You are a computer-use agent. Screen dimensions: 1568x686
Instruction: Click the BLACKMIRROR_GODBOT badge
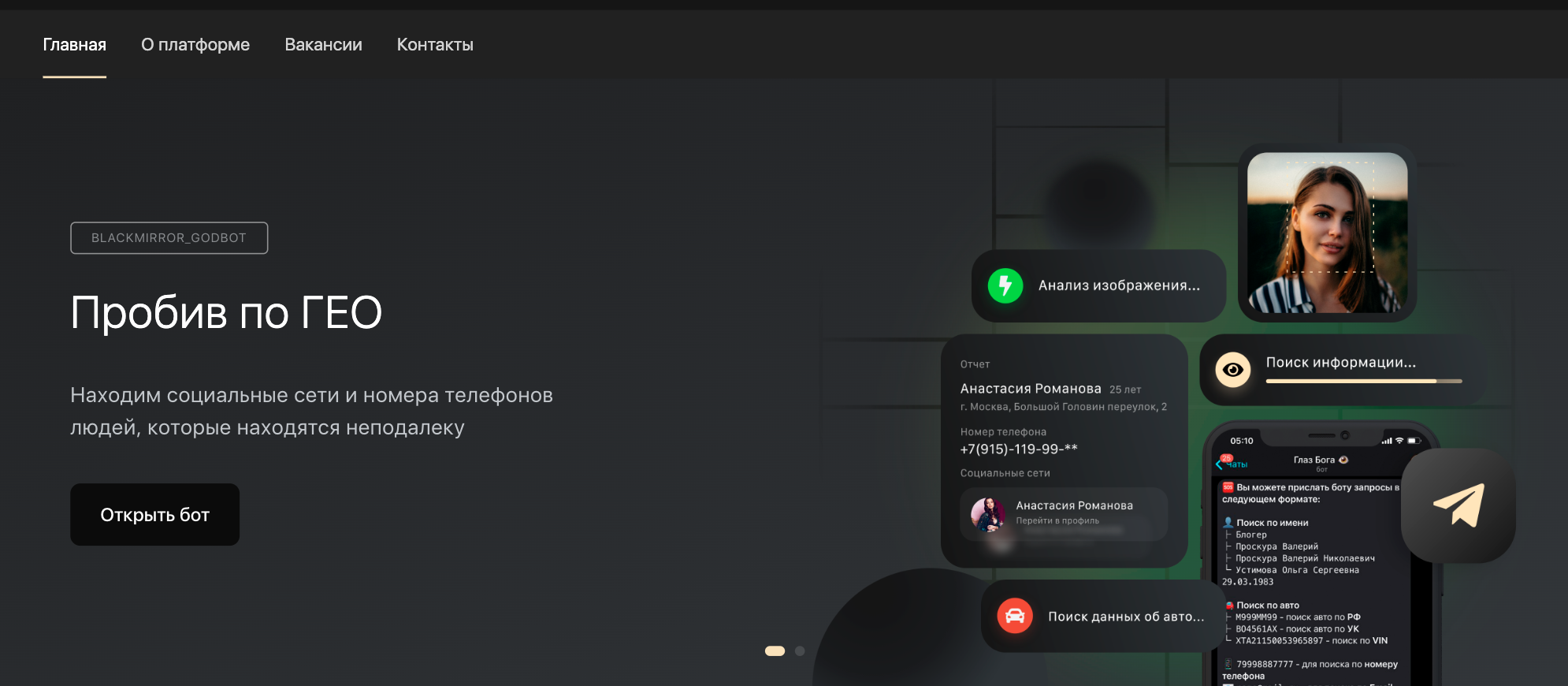coord(169,238)
